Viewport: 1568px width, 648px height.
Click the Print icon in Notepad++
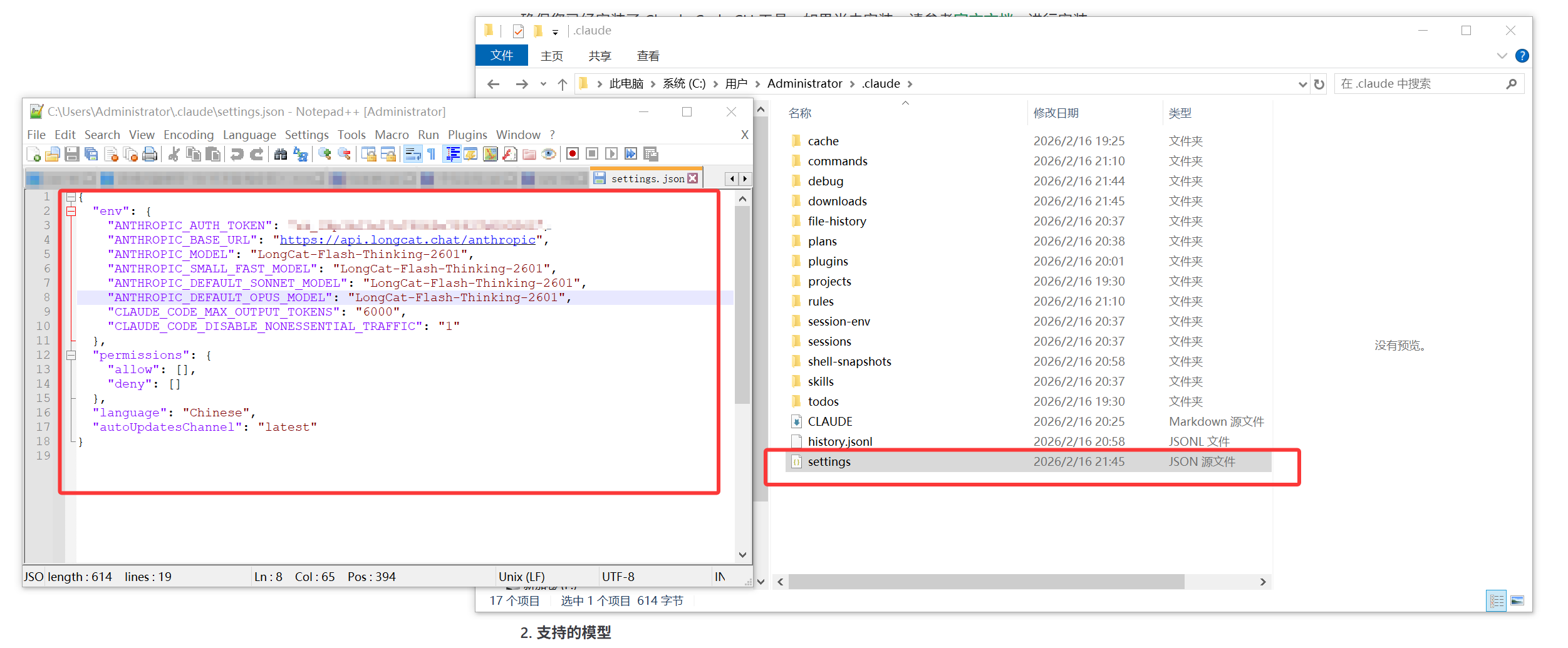150,154
